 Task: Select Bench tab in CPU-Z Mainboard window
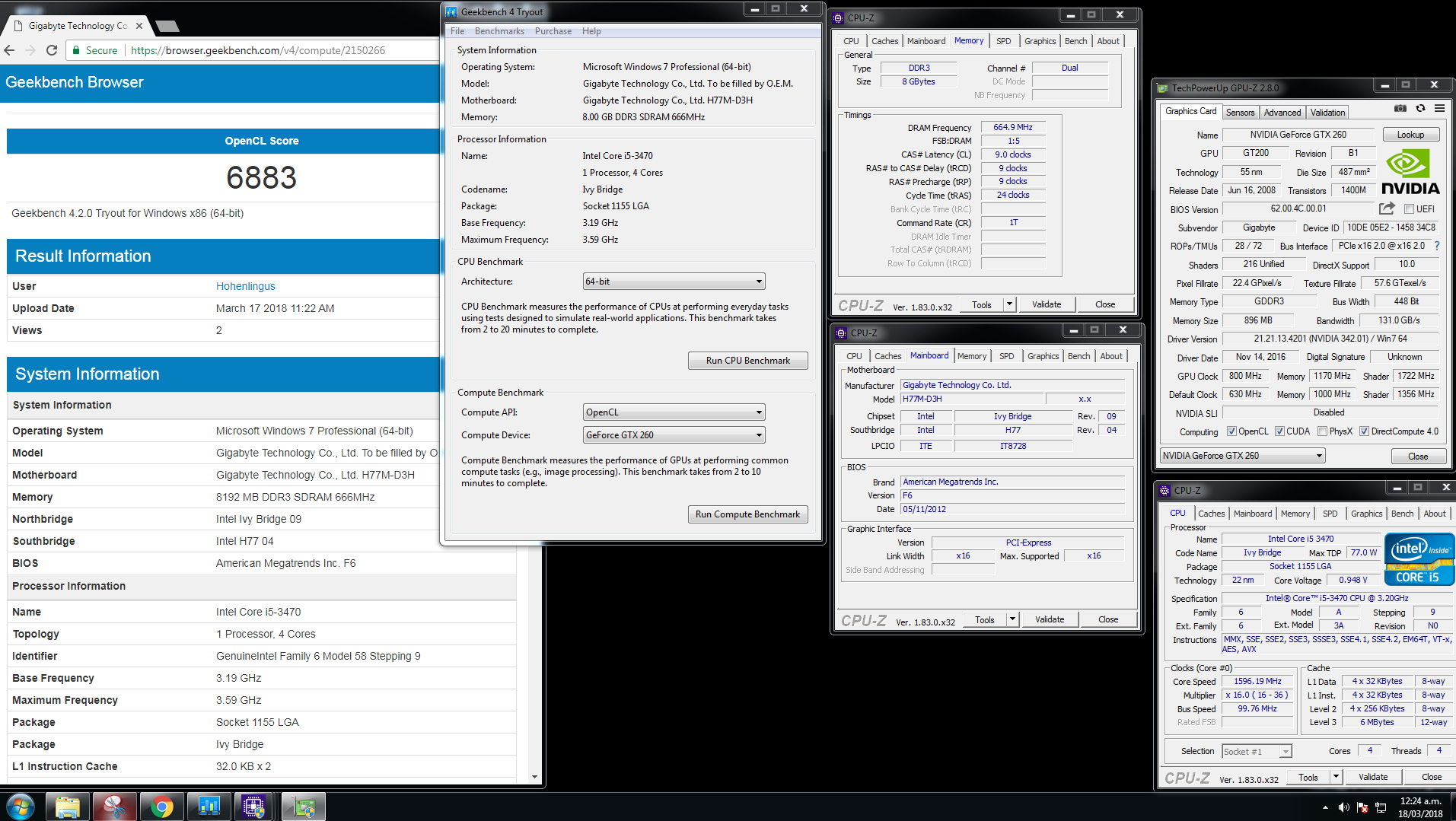(x=1078, y=356)
